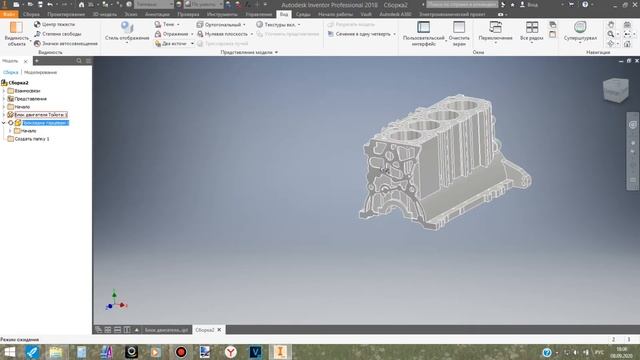The height and width of the screenshot is (360, 640).
Task: Expand the Блок двигателя Тойота component
Action: [4, 115]
